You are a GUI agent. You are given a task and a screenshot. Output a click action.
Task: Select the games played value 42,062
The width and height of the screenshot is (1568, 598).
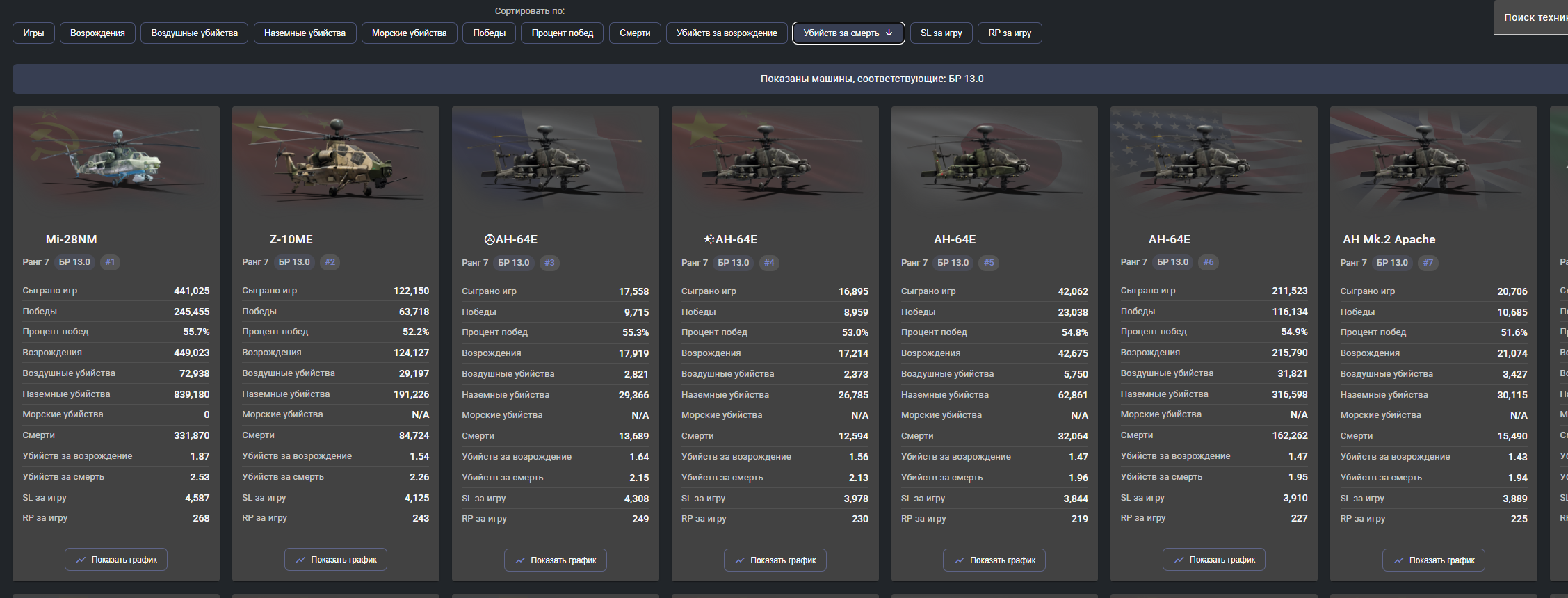click(x=1073, y=291)
